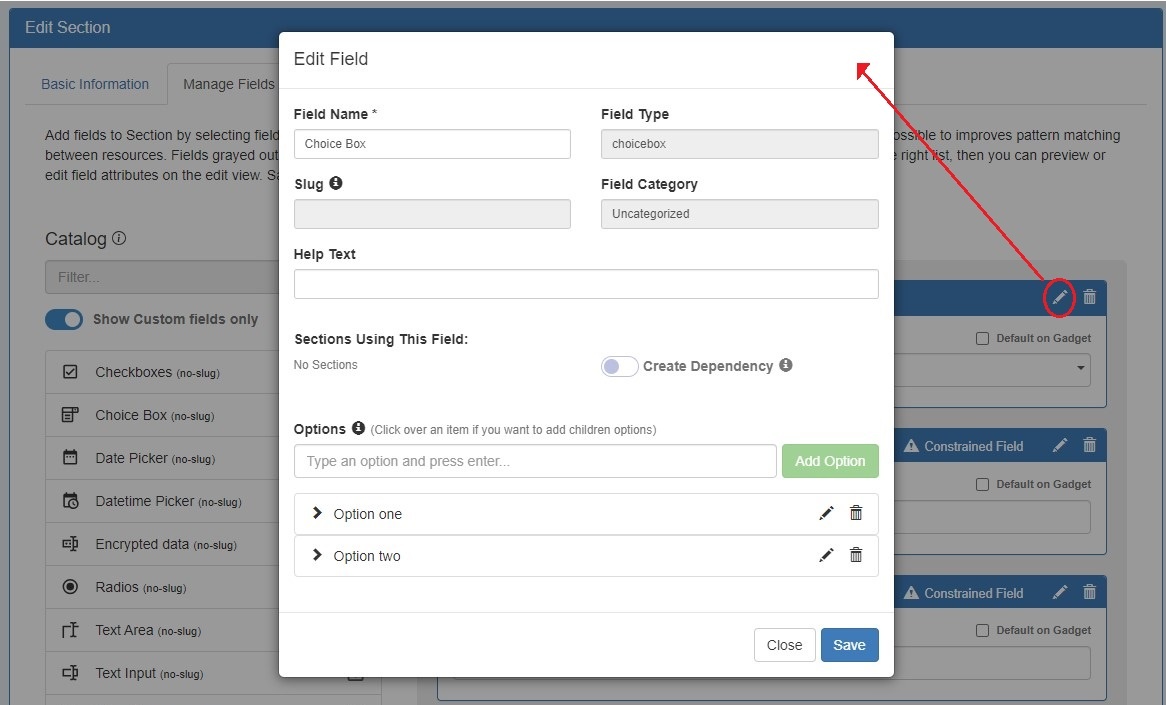Click the Add Option button

coord(829,461)
